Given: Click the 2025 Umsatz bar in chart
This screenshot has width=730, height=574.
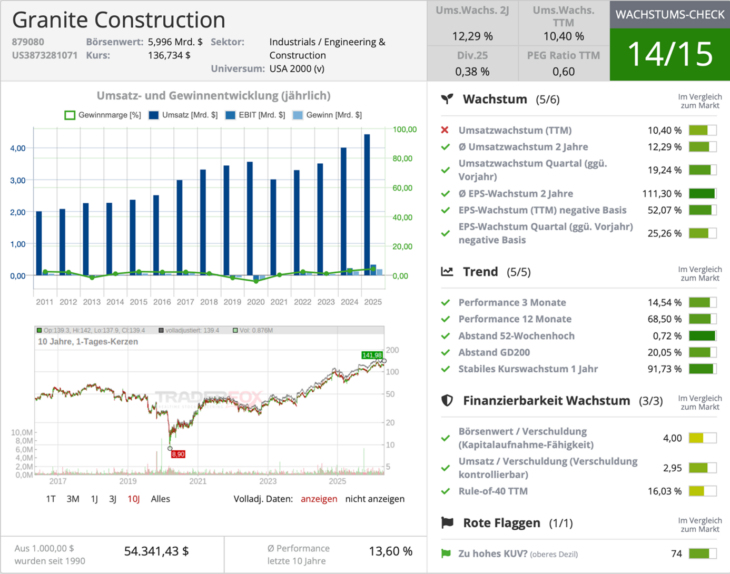Looking at the screenshot, I should click(367, 205).
